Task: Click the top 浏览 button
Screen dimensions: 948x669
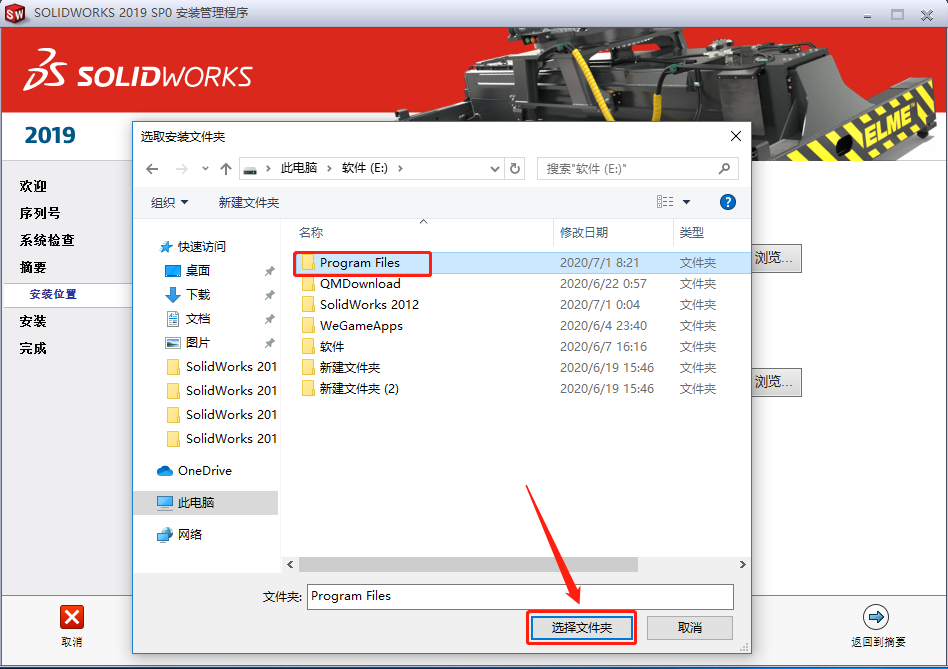Action: pos(777,258)
